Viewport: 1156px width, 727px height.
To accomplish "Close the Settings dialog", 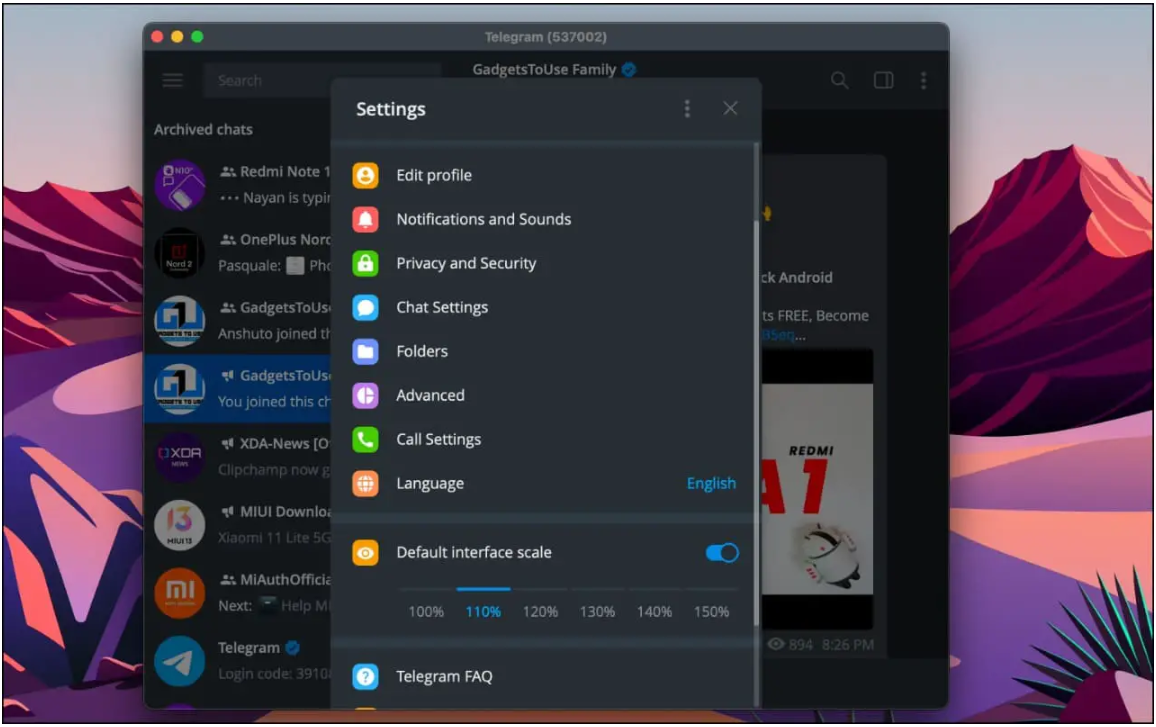I will pos(731,109).
